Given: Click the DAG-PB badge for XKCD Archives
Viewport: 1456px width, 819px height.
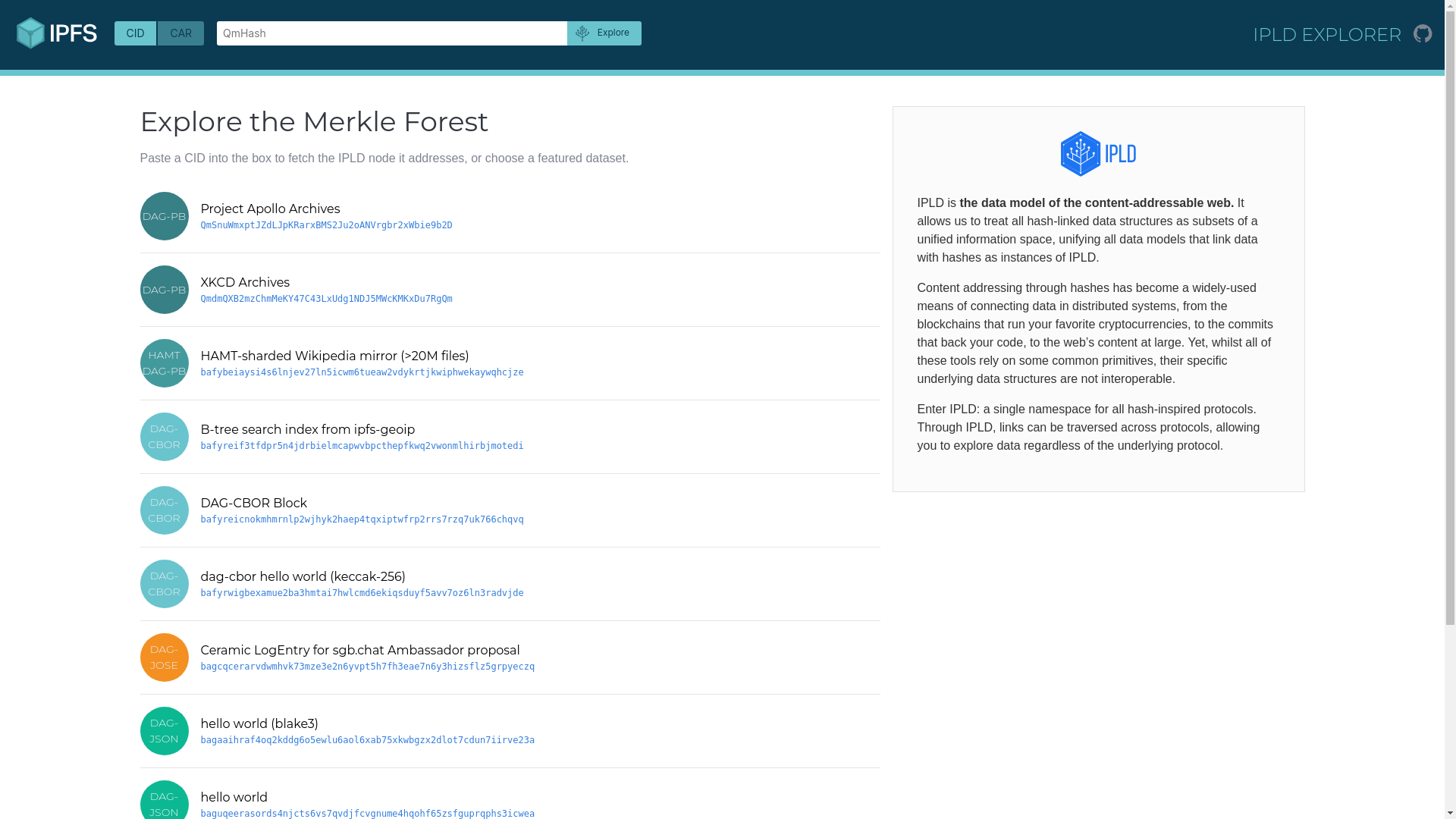Looking at the screenshot, I should point(164,290).
